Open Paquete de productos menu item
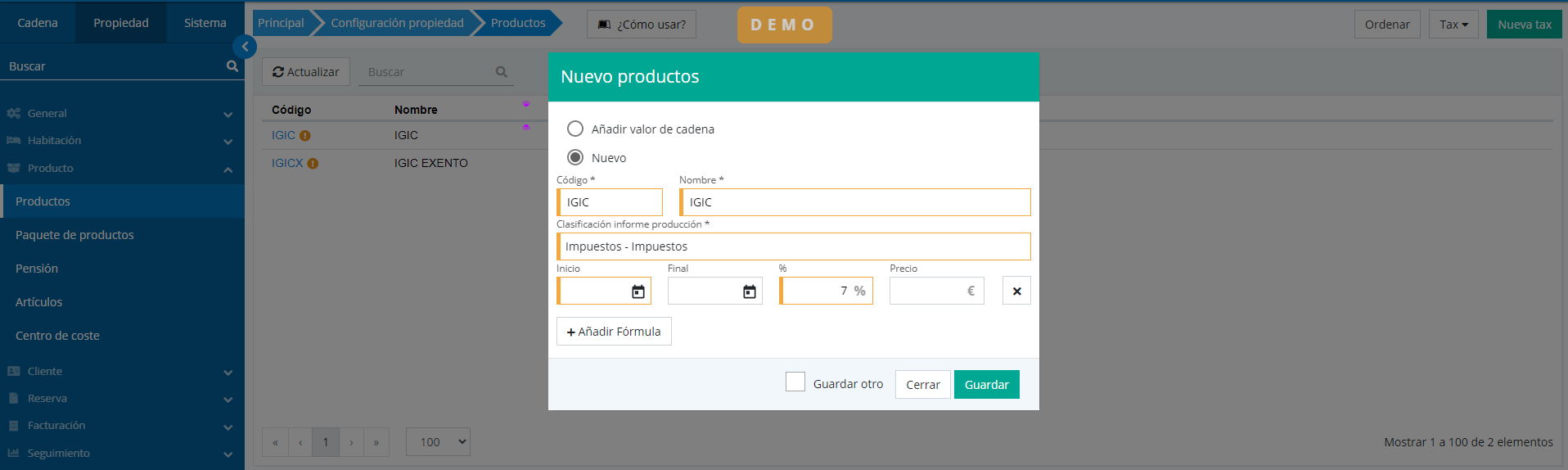 [x=74, y=235]
